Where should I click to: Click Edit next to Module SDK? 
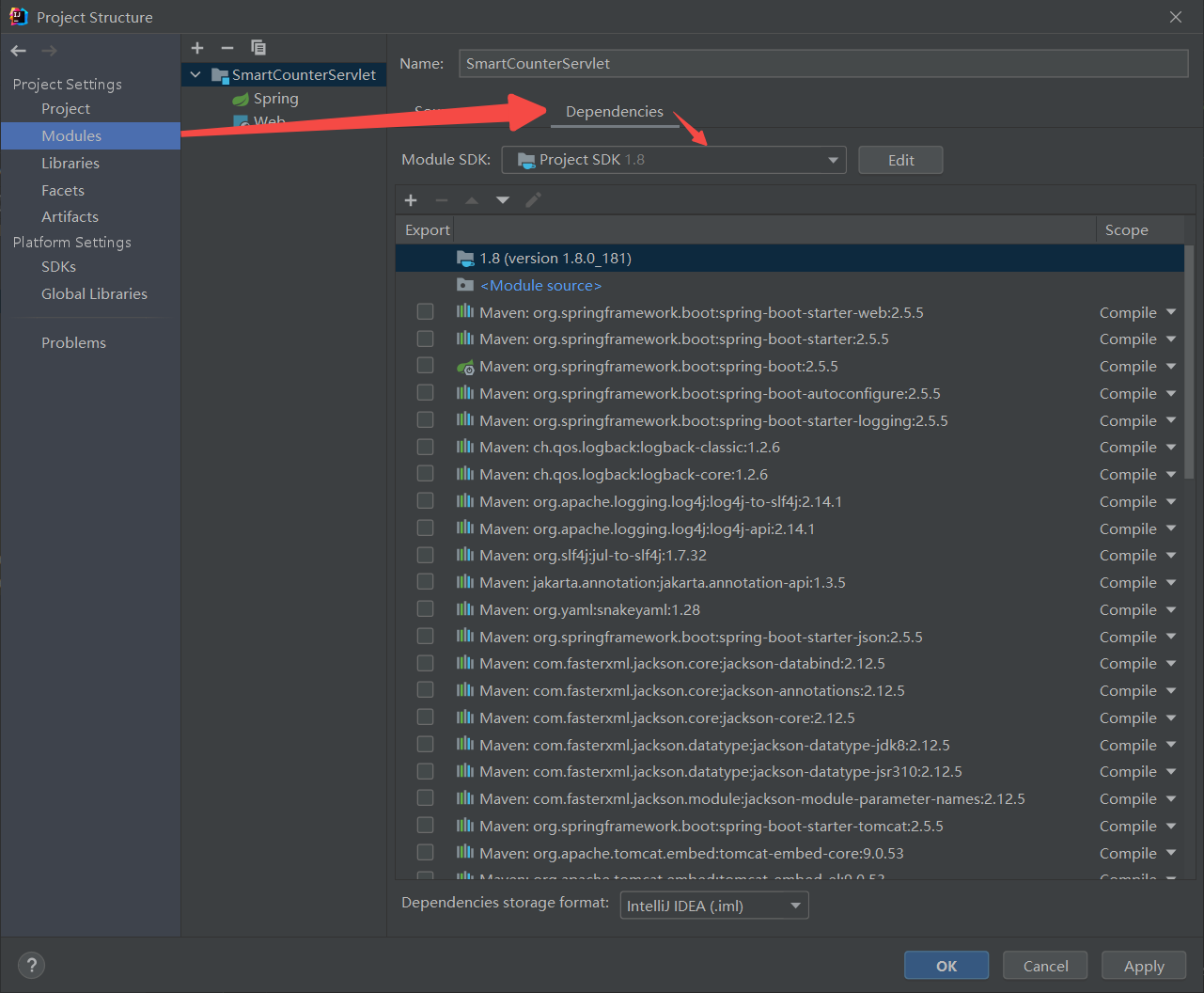[x=900, y=160]
